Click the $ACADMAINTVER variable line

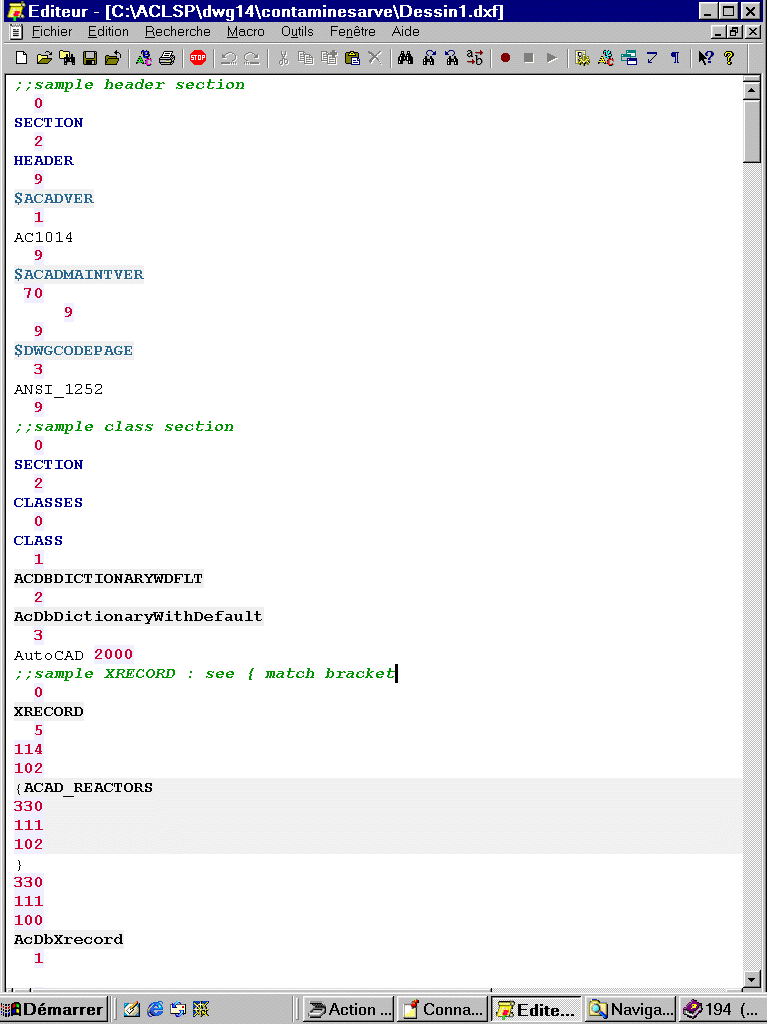point(78,275)
